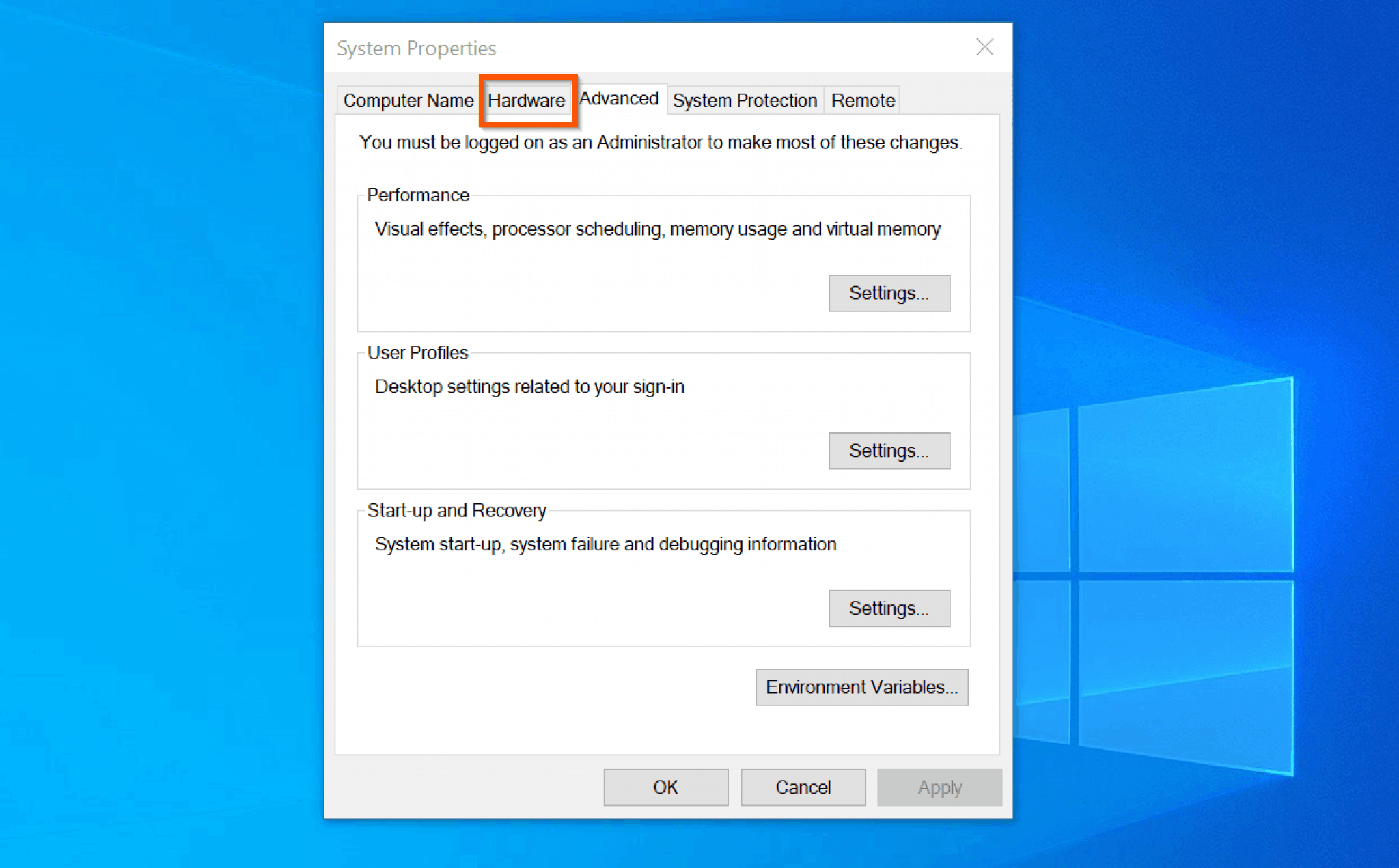Screen dimensions: 1399x868
Task: Click the Cancel button
Action: [803, 787]
